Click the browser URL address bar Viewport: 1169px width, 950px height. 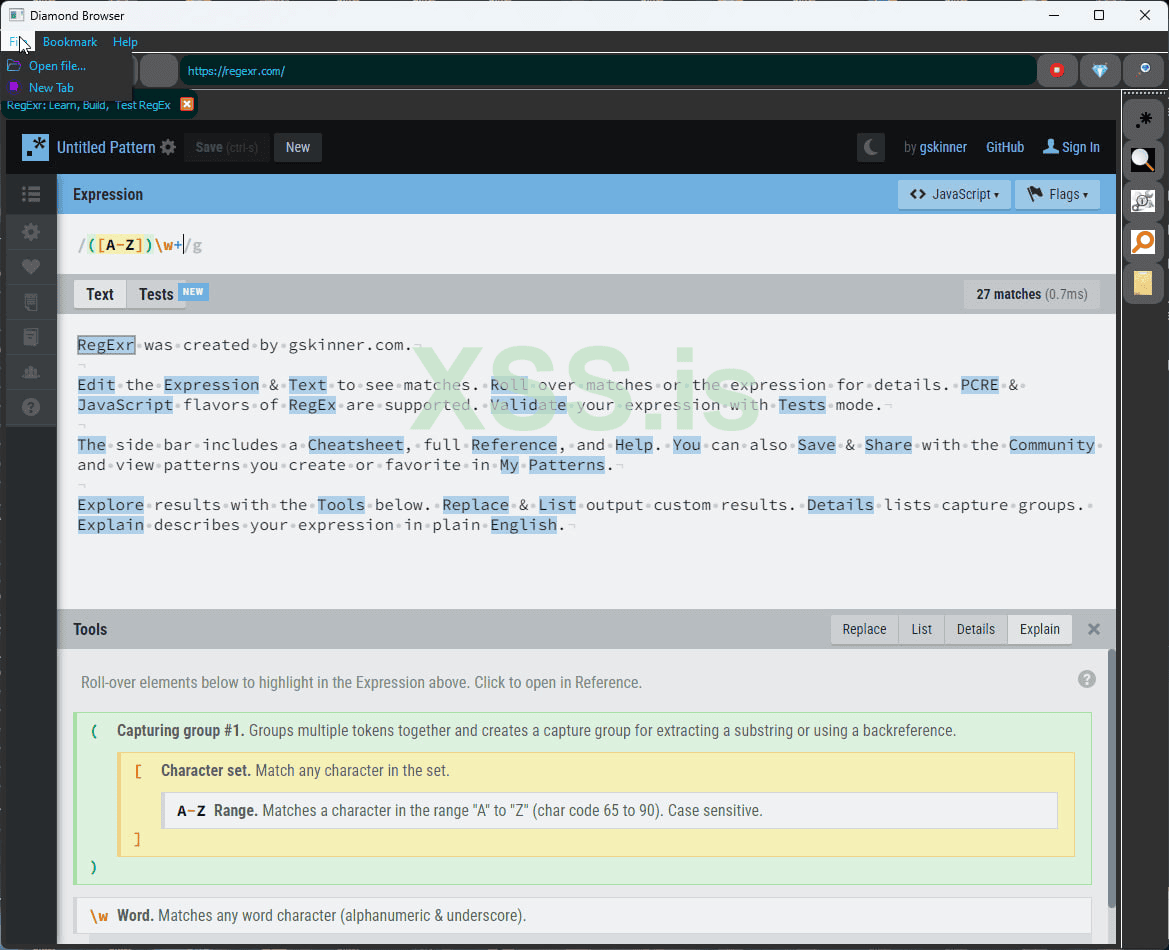pos(608,71)
